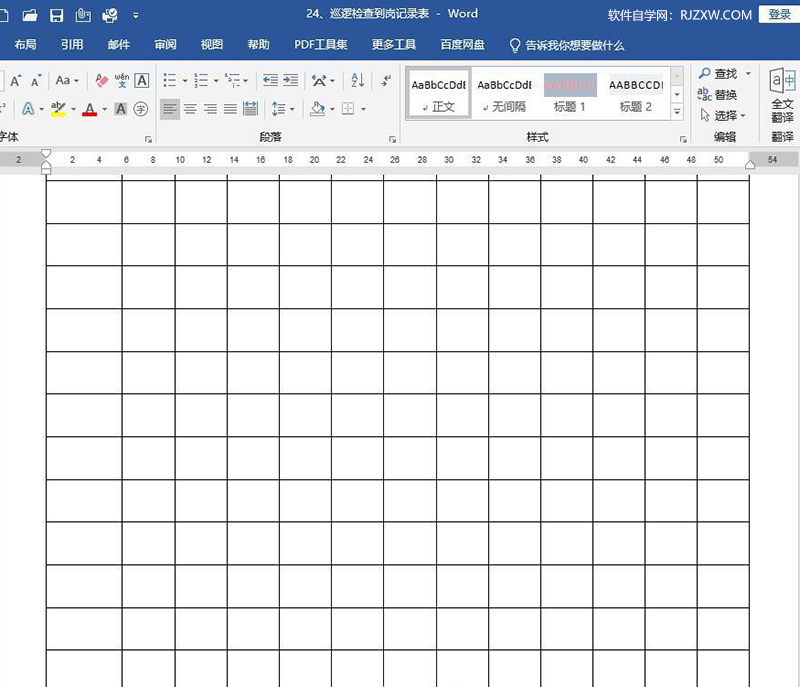This screenshot has width=800, height=687.
Task: Switch to the 邮件 tab
Action: (118, 45)
